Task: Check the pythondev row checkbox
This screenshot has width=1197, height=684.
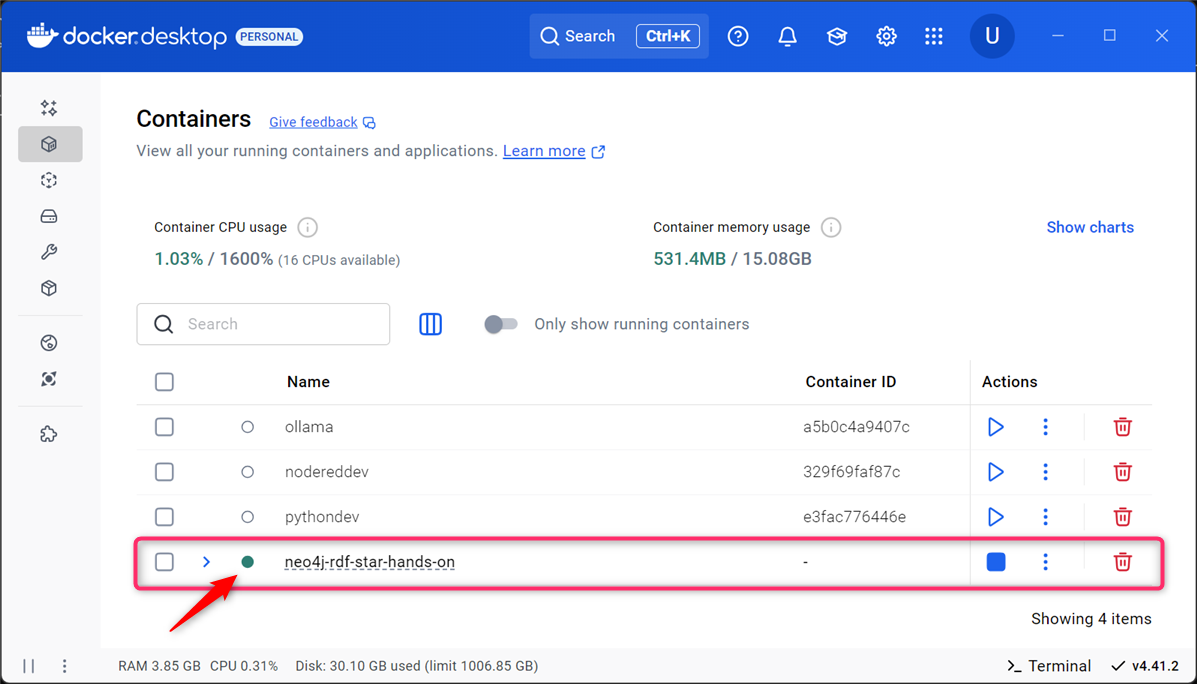Action: (x=164, y=517)
